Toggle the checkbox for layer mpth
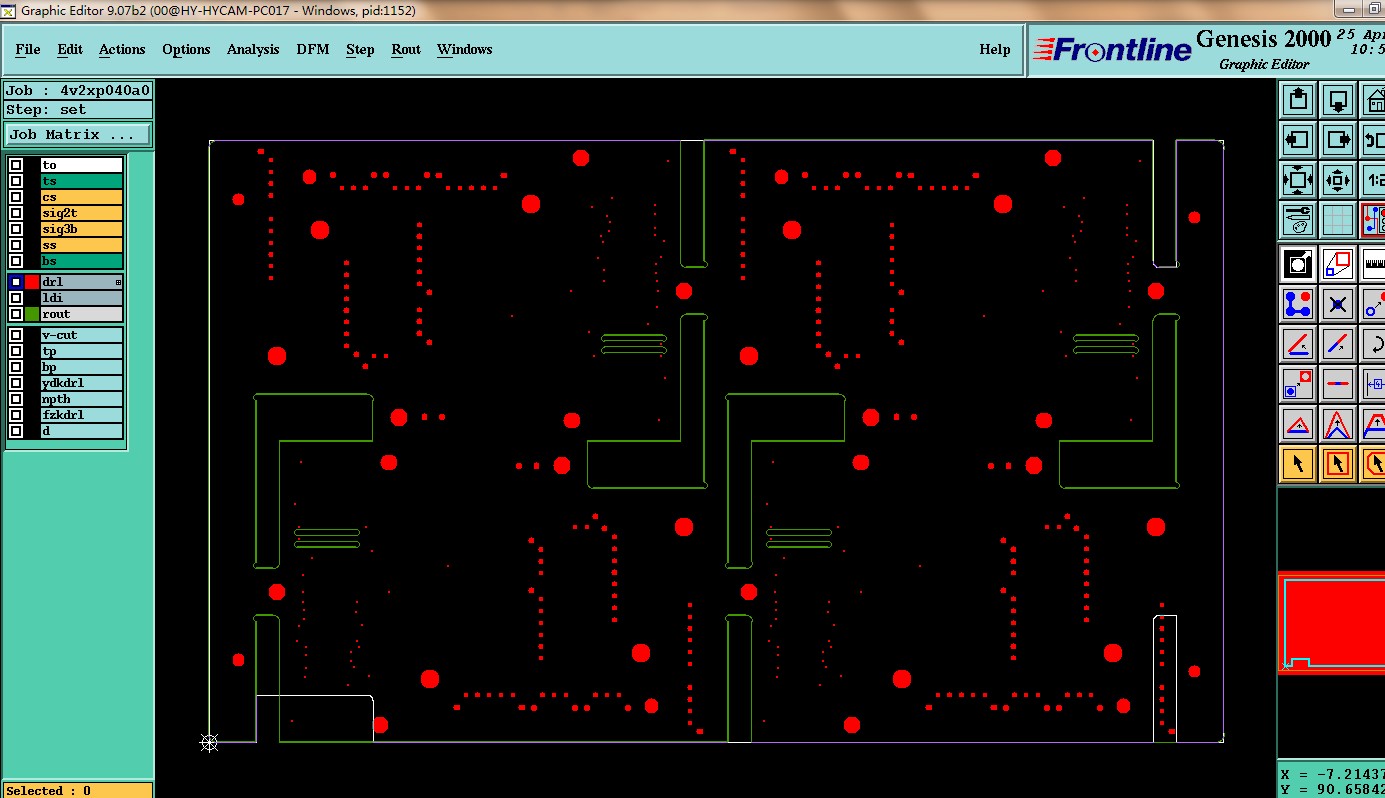 pyautogui.click(x=16, y=399)
